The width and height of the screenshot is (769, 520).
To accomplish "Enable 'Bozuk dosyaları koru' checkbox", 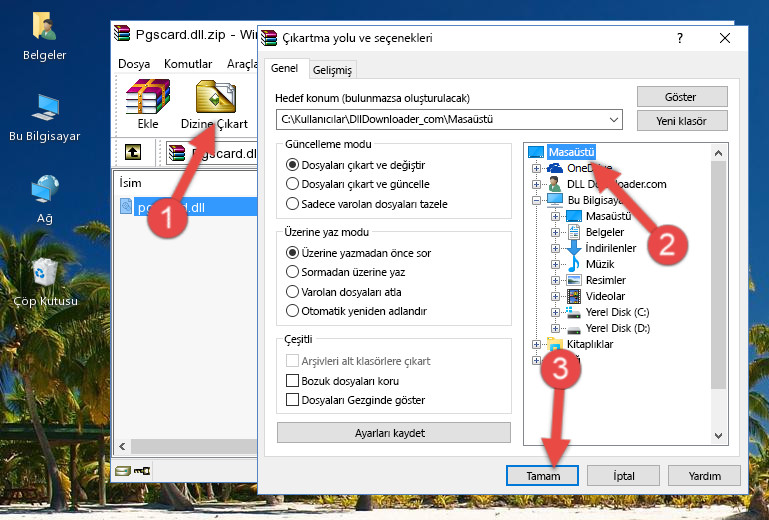I will pos(292,381).
